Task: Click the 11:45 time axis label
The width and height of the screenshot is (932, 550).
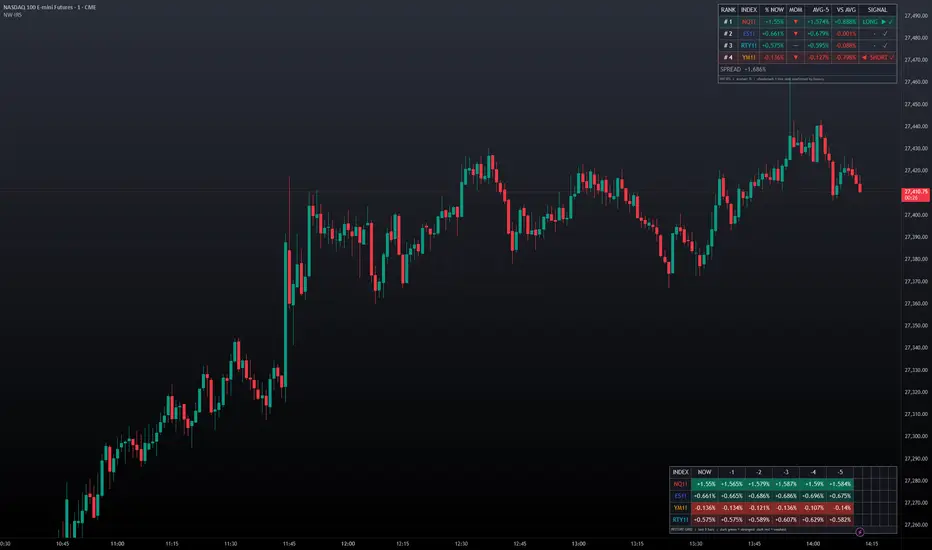Action: pyautogui.click(x=289, y=544)
